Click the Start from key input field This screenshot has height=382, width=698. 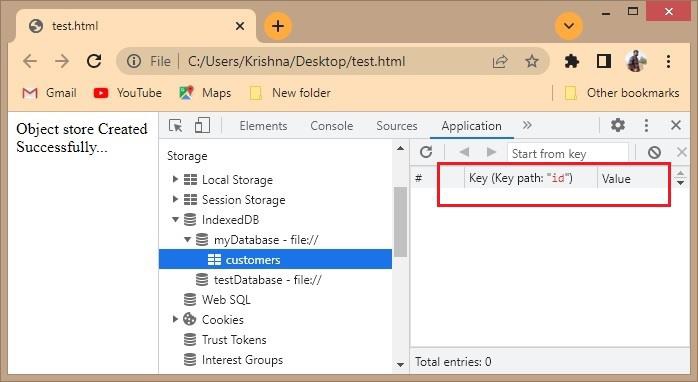(568, 153)
